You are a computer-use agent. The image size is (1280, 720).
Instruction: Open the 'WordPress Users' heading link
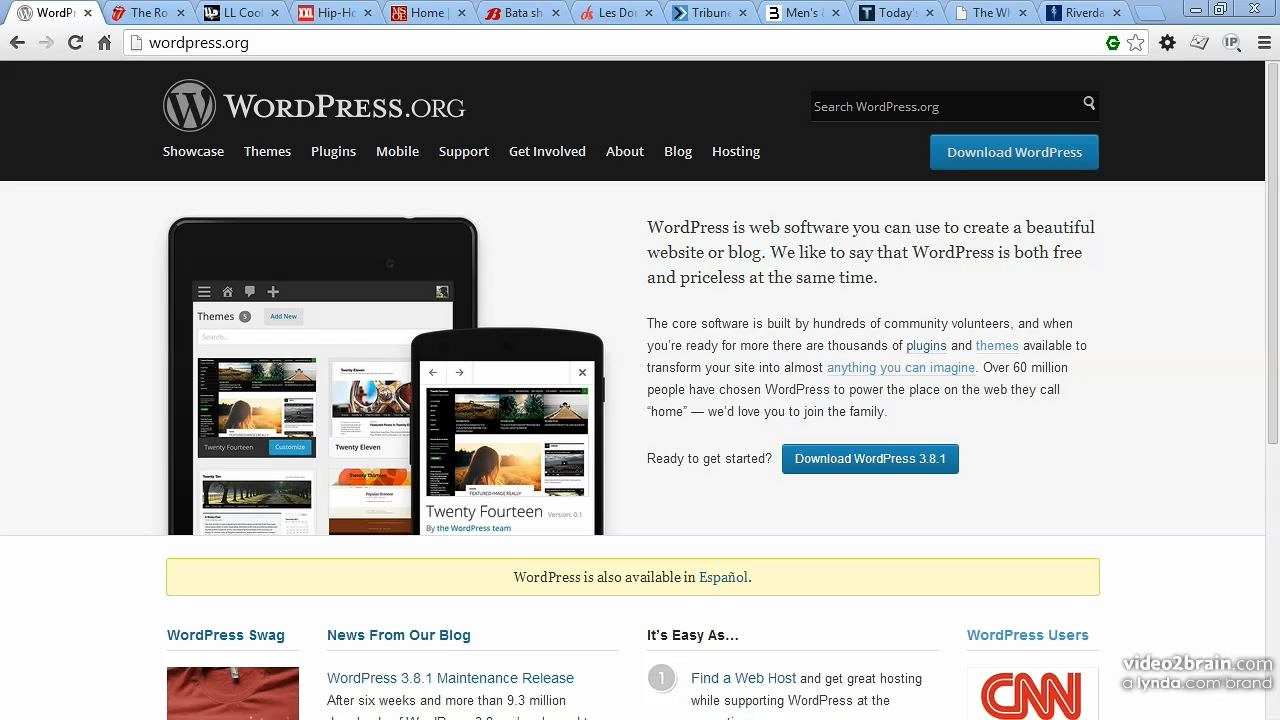1027,635
